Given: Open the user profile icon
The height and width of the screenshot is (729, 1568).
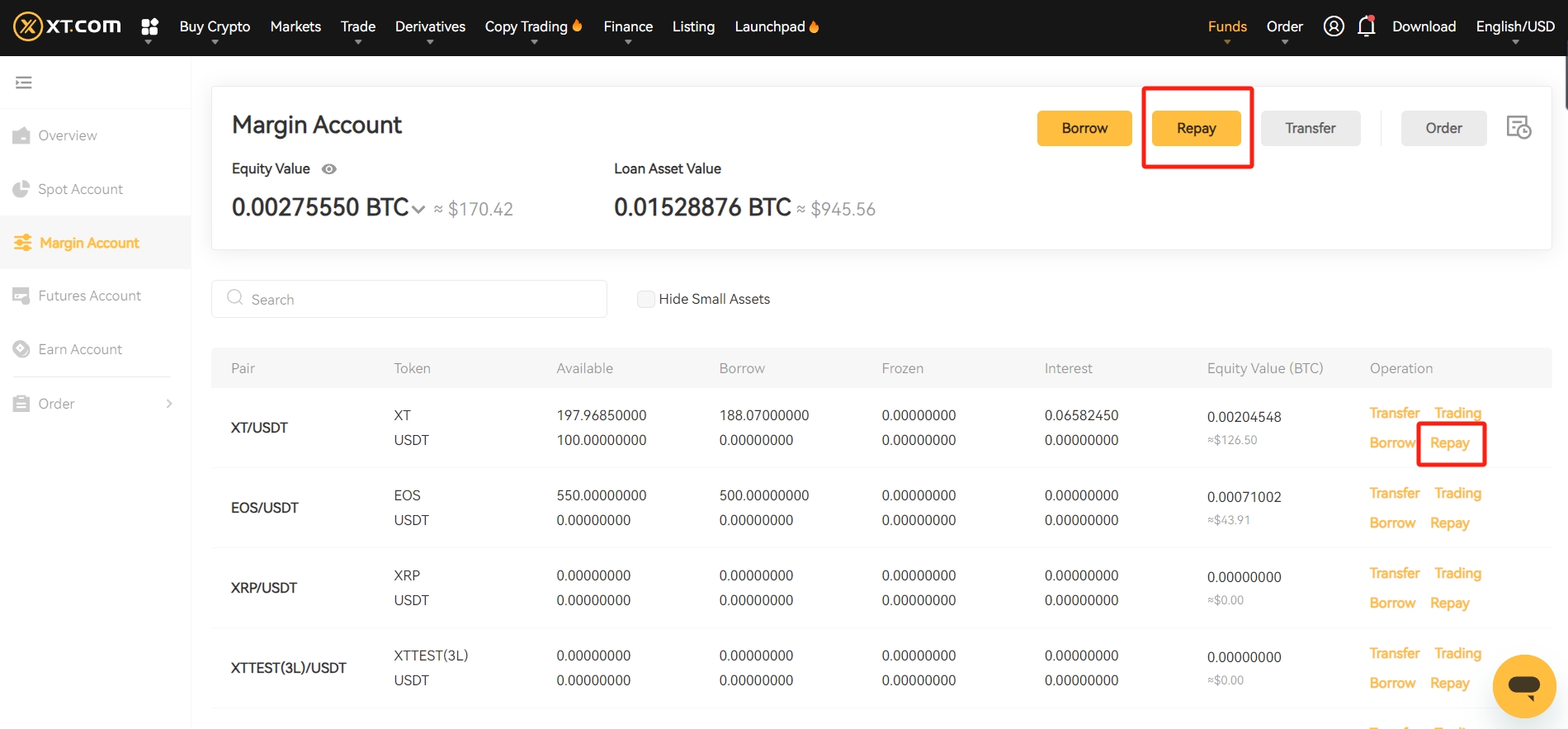Looking at the screenshot, I should click(1334, 26).
